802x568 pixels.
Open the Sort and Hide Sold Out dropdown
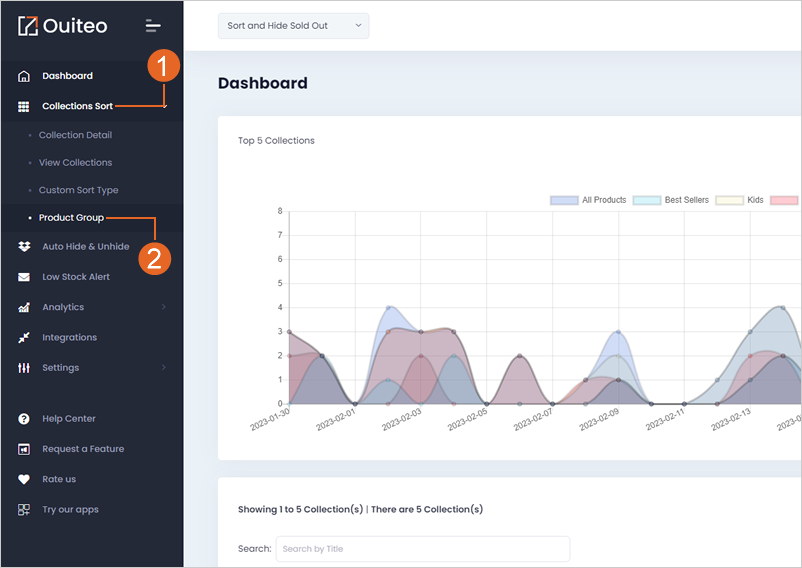click(293, 26)
